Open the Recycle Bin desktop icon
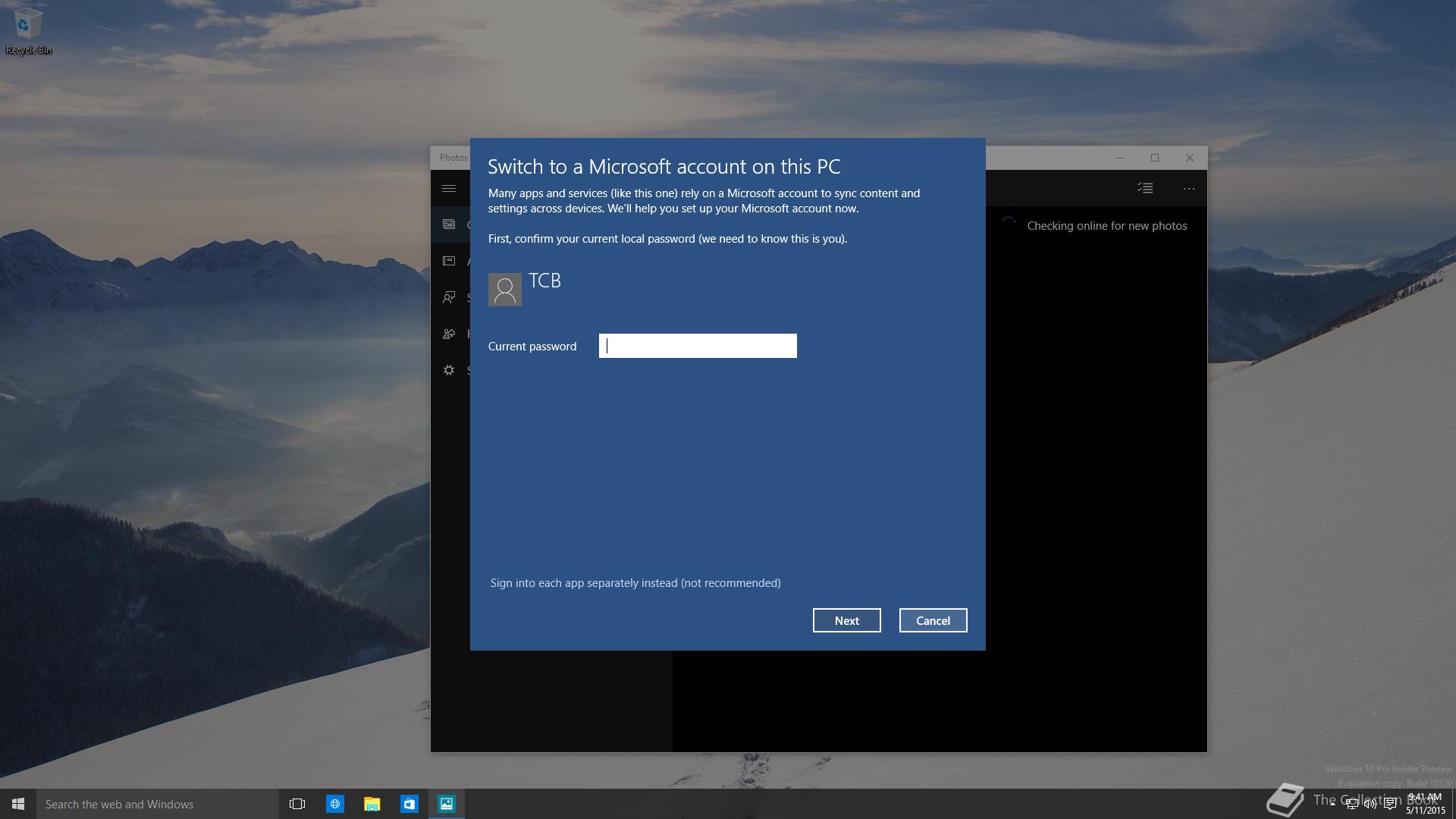The height and width of the screenshot is (819, 1456). [29, 32]
